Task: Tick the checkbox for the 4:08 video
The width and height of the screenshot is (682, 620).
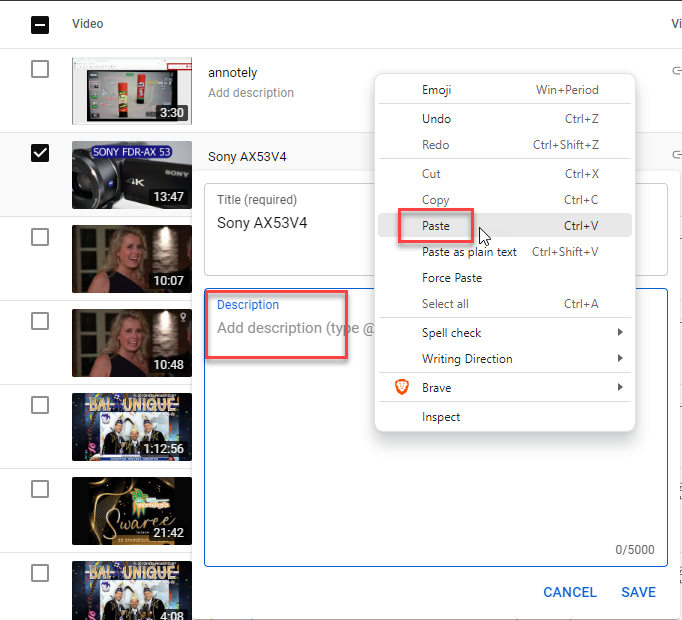Action: (40, 573)
